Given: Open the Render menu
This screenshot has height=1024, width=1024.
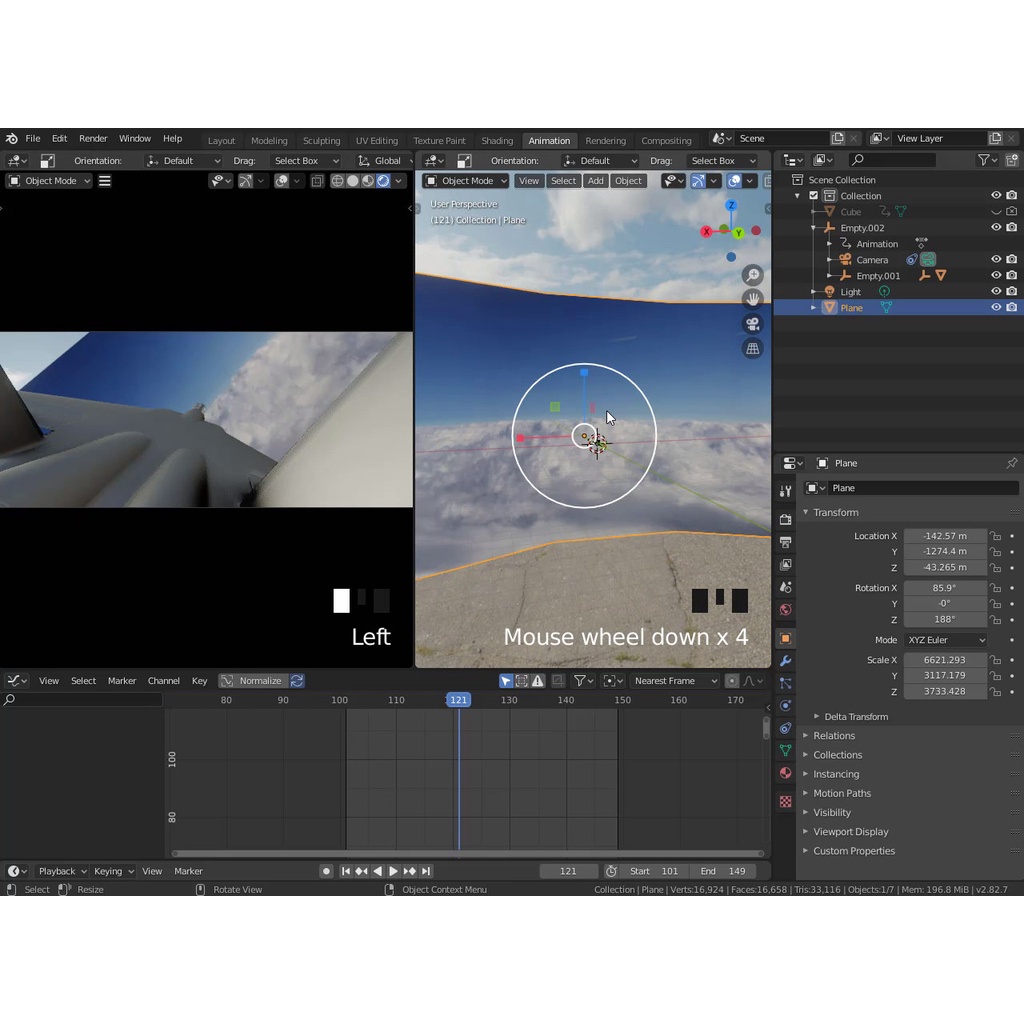Looking at the screenshot, I should [x=93, y=139].
